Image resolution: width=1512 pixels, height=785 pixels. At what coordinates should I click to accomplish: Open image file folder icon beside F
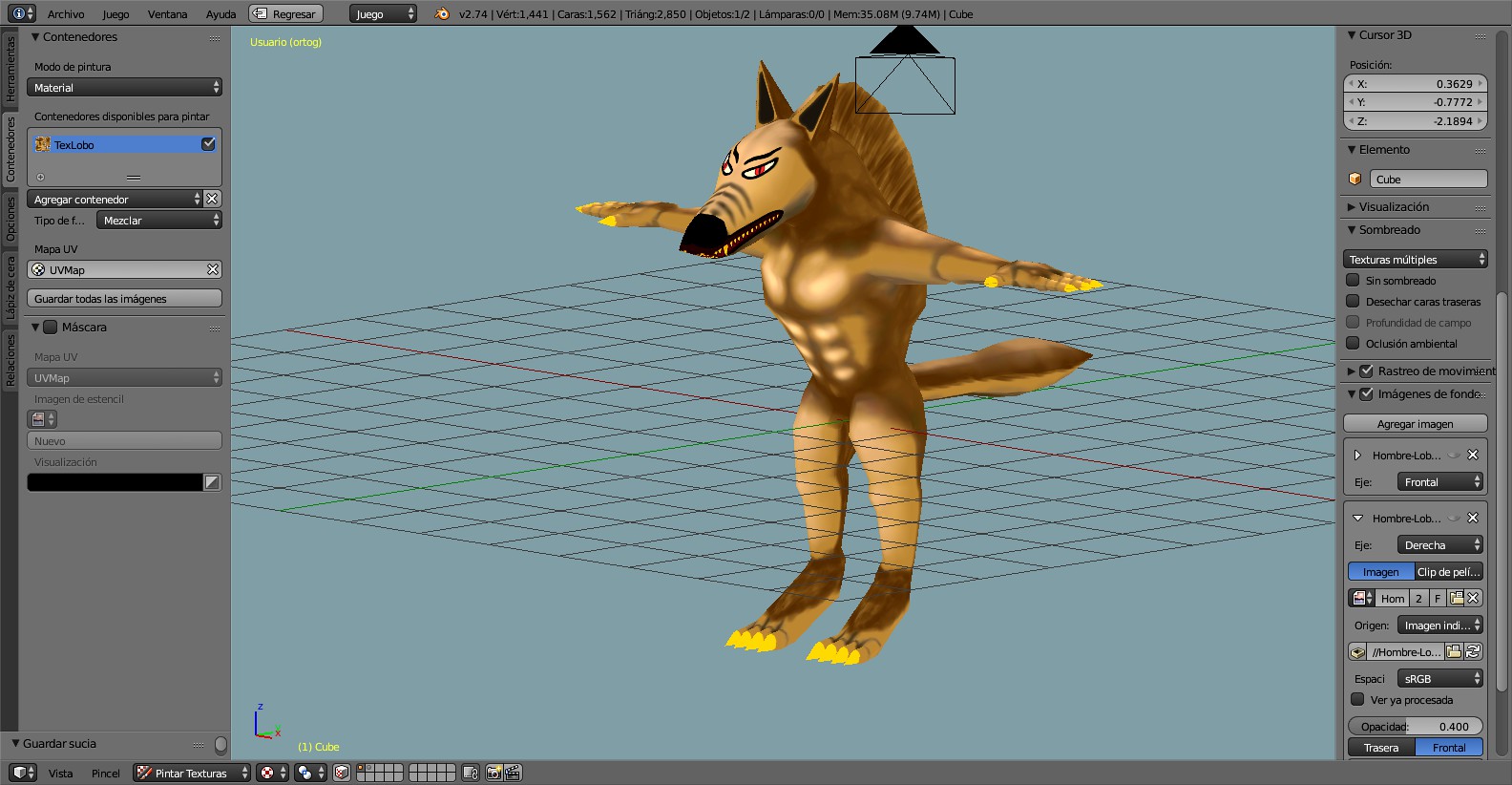[x=1457, y=598]
